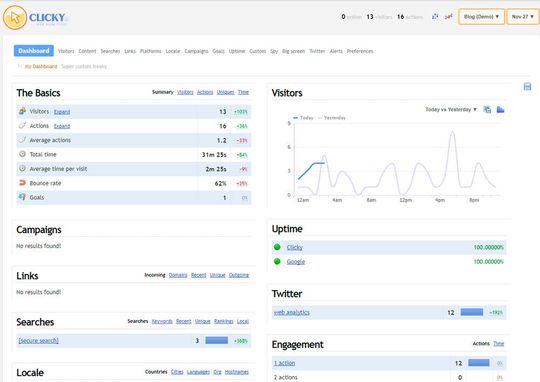This screenshot has width=540, height=382.
Task: Open the 1 action engagement link
Action: pos(284,363)
